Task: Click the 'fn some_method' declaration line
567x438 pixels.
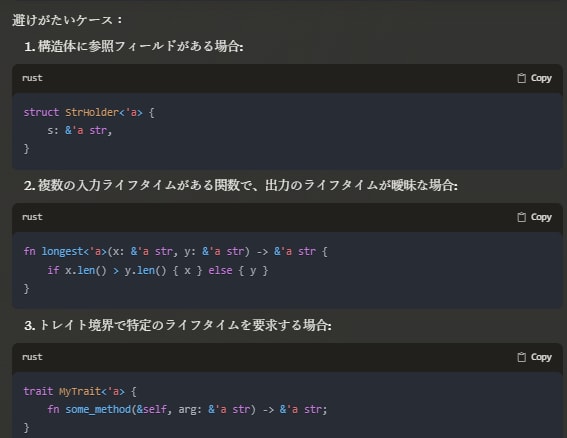Action: pyautogui.click(x=187, y=409)
